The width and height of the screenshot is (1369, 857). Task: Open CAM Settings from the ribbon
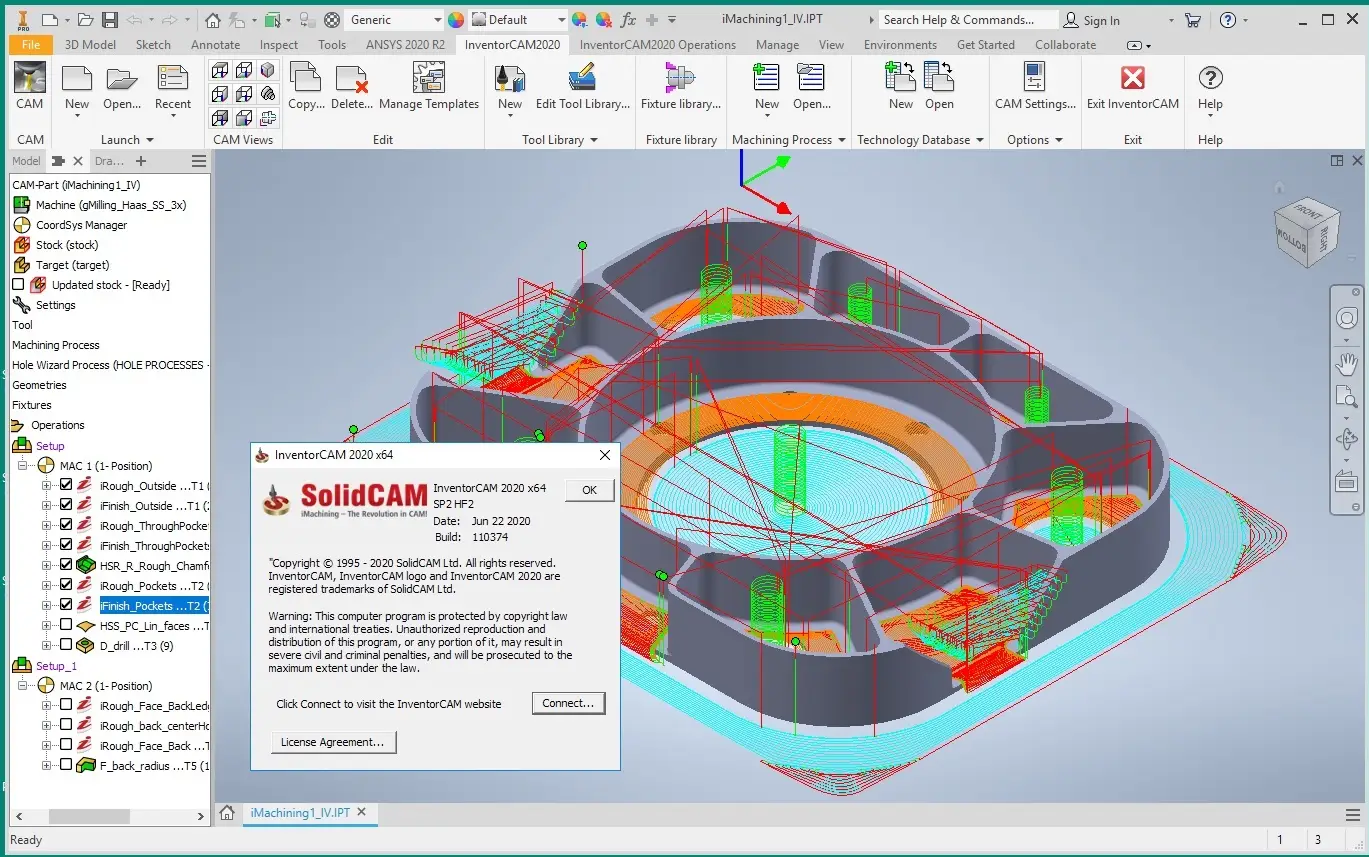1035,87
